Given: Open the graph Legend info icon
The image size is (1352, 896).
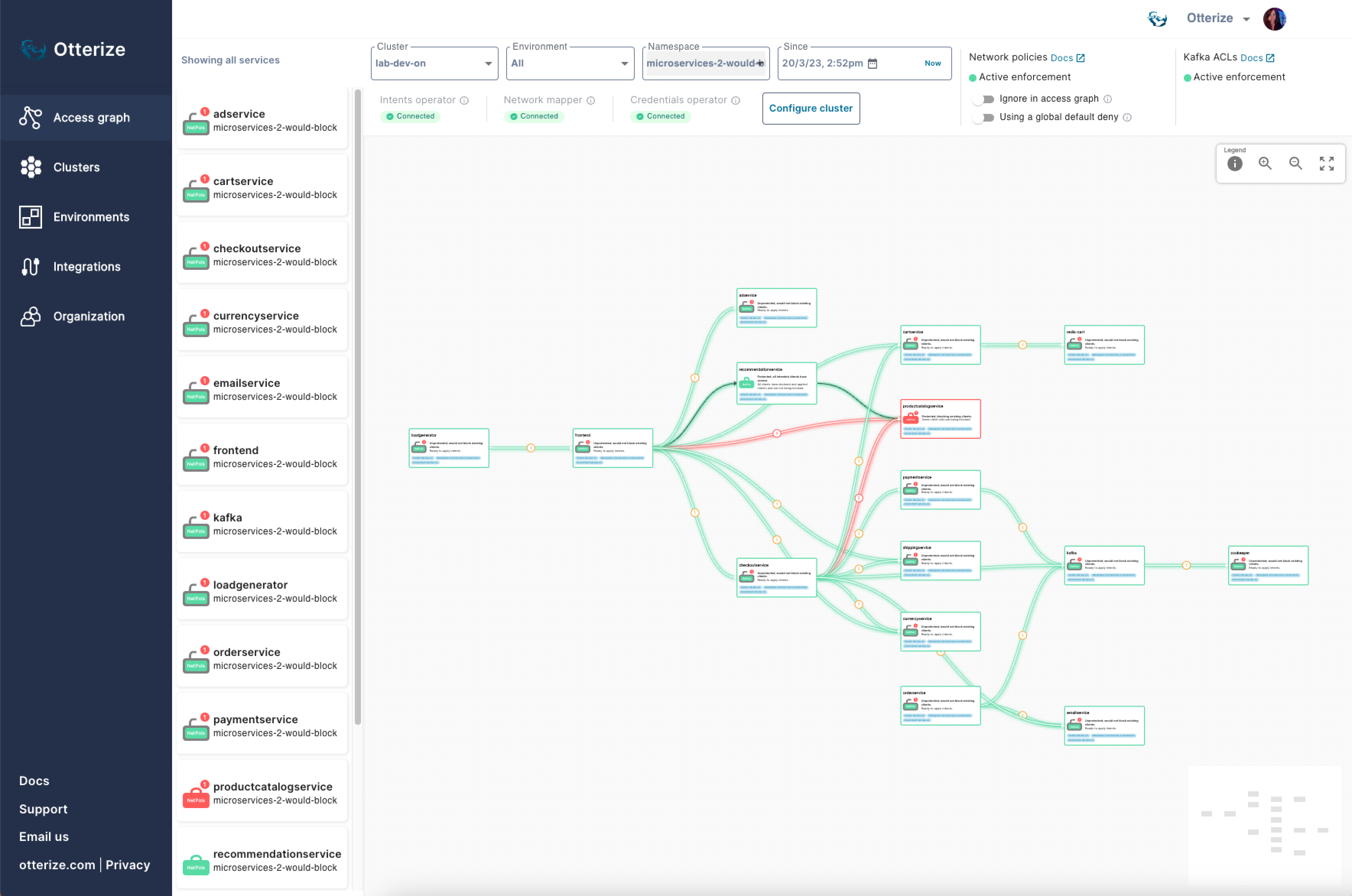Looking at the screenshot, I should [x=1235, y=164].
